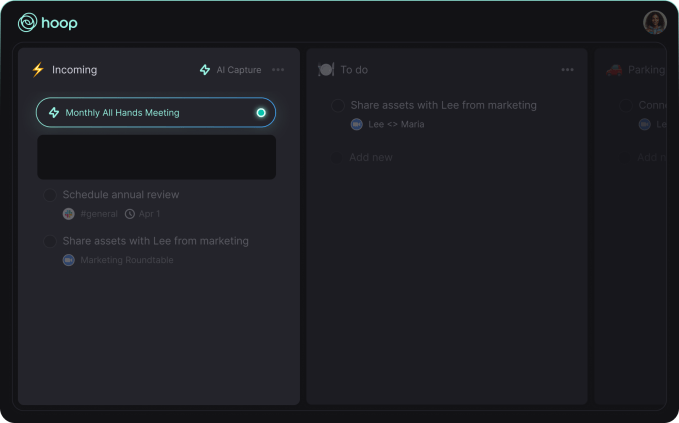Screen dimensions: 679x423
Task: Click the Incoming lightning bolt icon
Action: (x=38, y=70)
